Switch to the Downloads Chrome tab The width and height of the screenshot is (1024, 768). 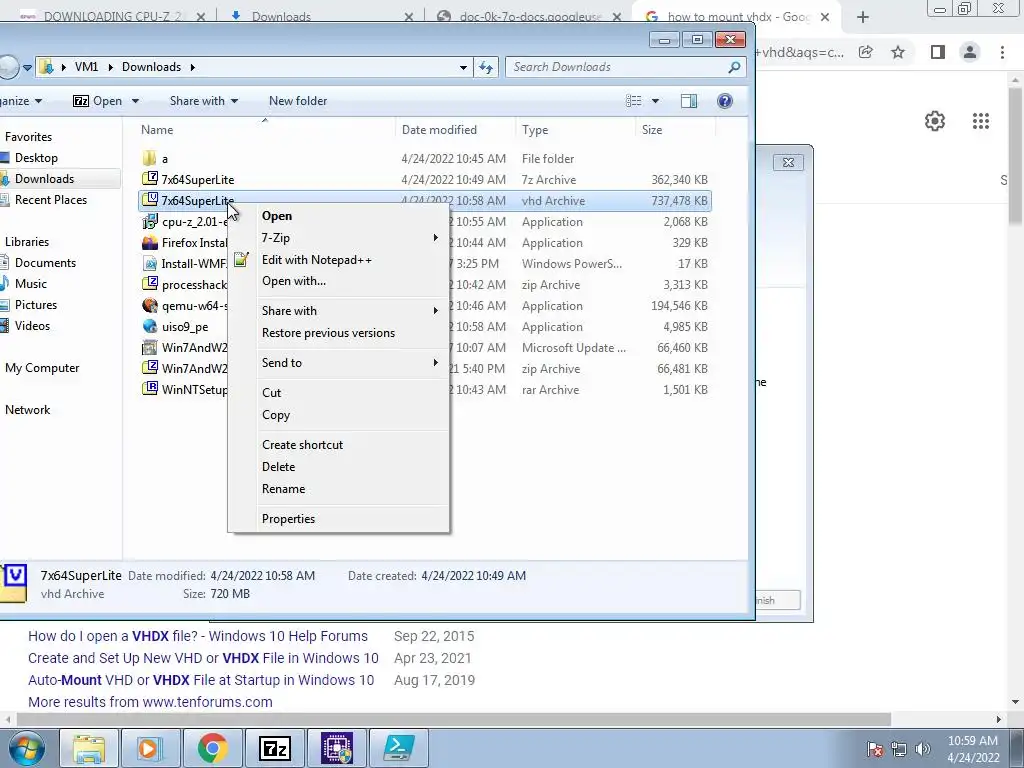pyautogui.click(x=320, y=17)
